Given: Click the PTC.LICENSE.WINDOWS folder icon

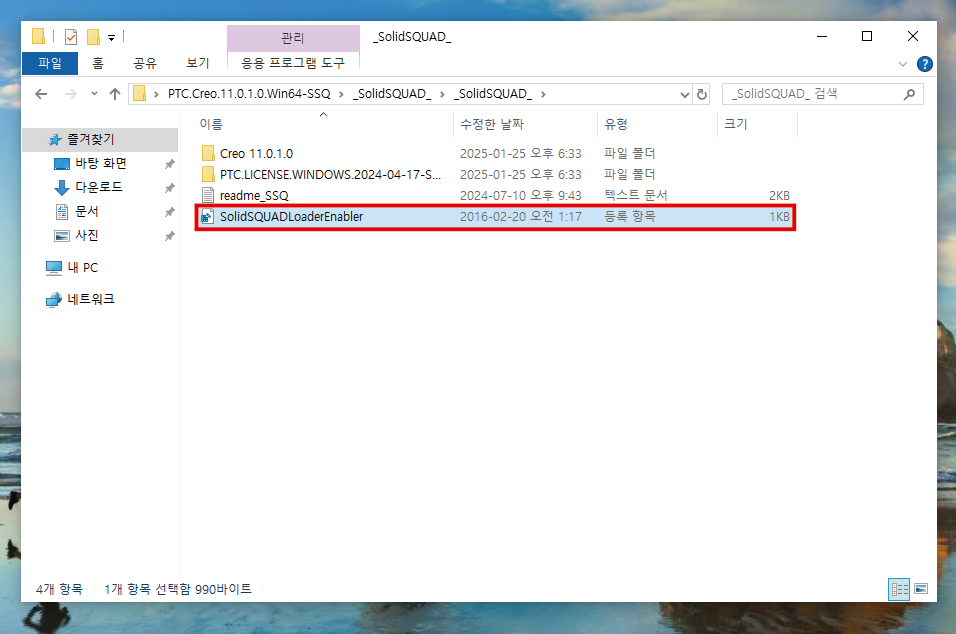Looking at the screenshot, I should point(208,174).
